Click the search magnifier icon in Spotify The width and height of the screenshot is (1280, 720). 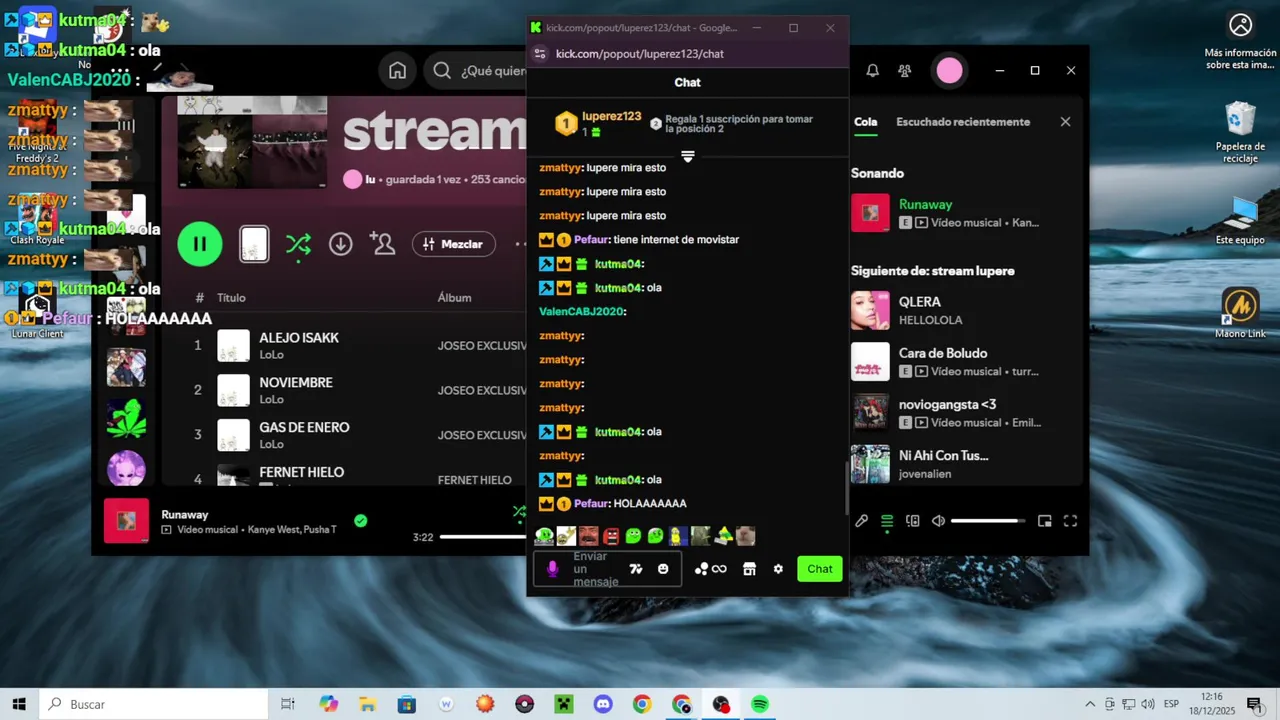[442, 70]
